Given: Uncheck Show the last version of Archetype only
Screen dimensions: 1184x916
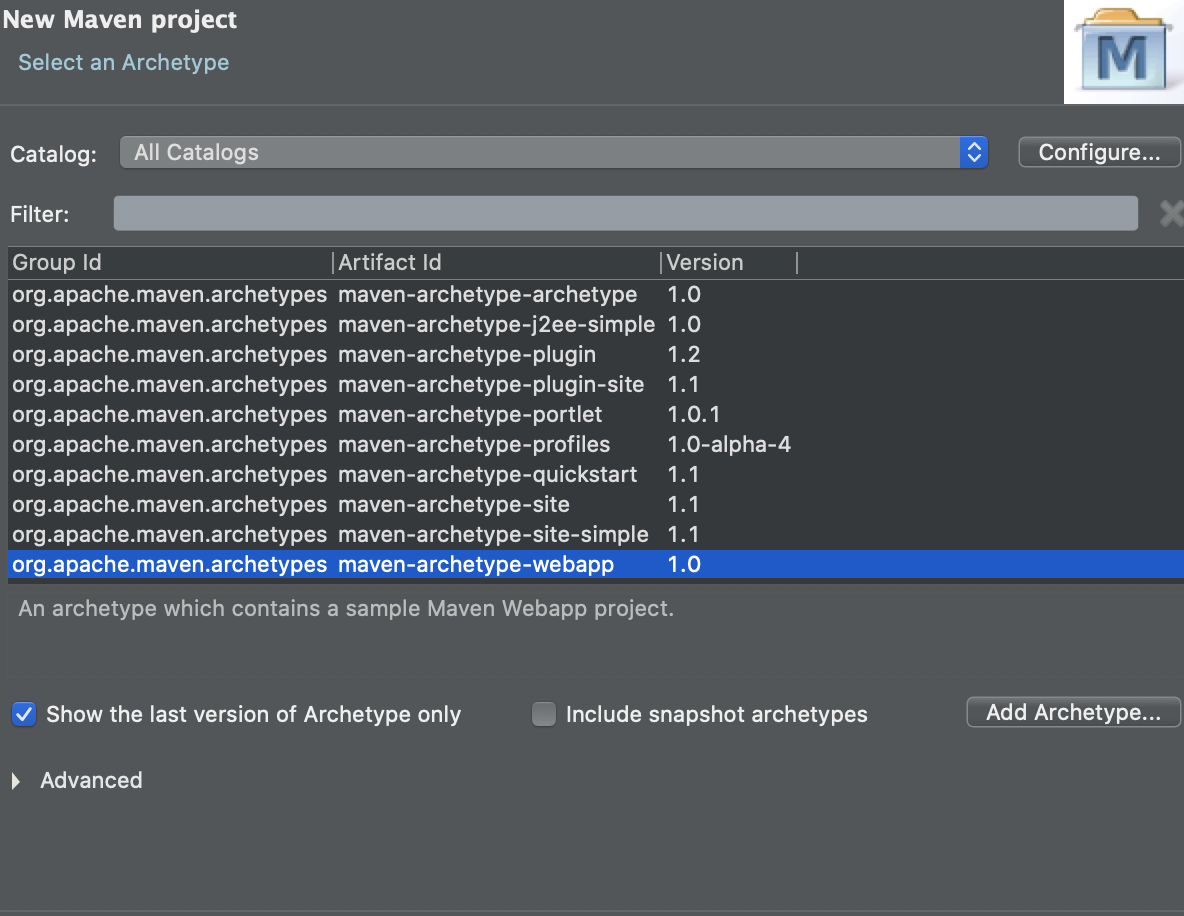Looking at the screenshot, I should [24, 714].
